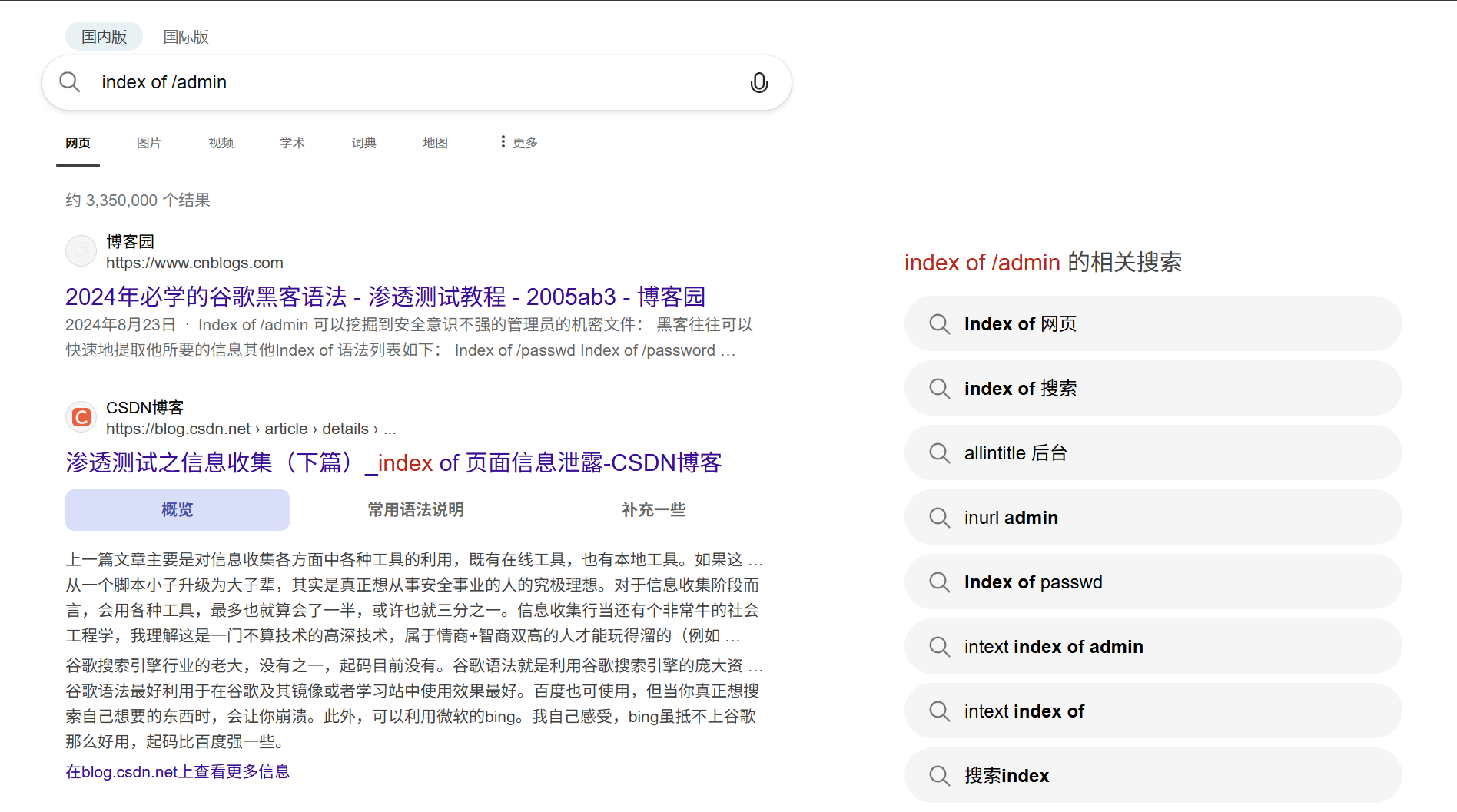Activate voice search microphone icon
This screenshot has width=1457, height=812.
tap(759, 82)
